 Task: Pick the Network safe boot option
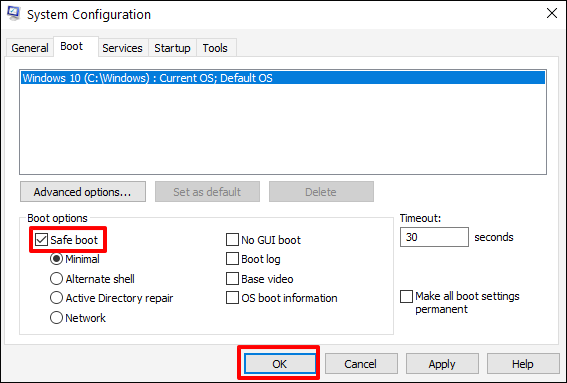[56, 318]
